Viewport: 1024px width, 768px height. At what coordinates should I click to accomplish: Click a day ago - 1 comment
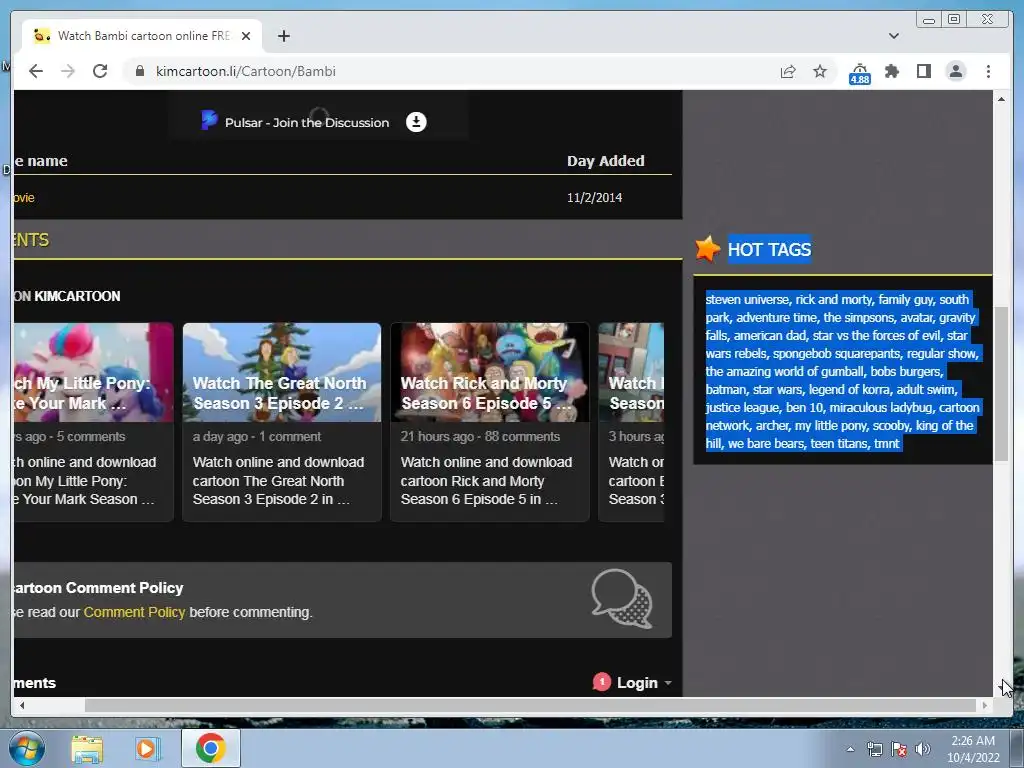tap(257, 436)
